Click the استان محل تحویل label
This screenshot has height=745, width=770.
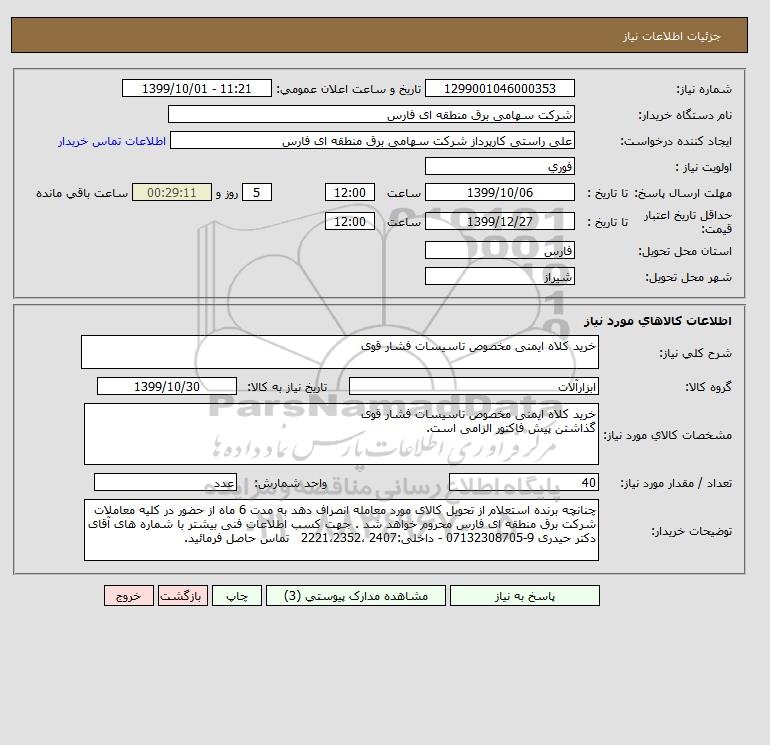click(685, 251)
